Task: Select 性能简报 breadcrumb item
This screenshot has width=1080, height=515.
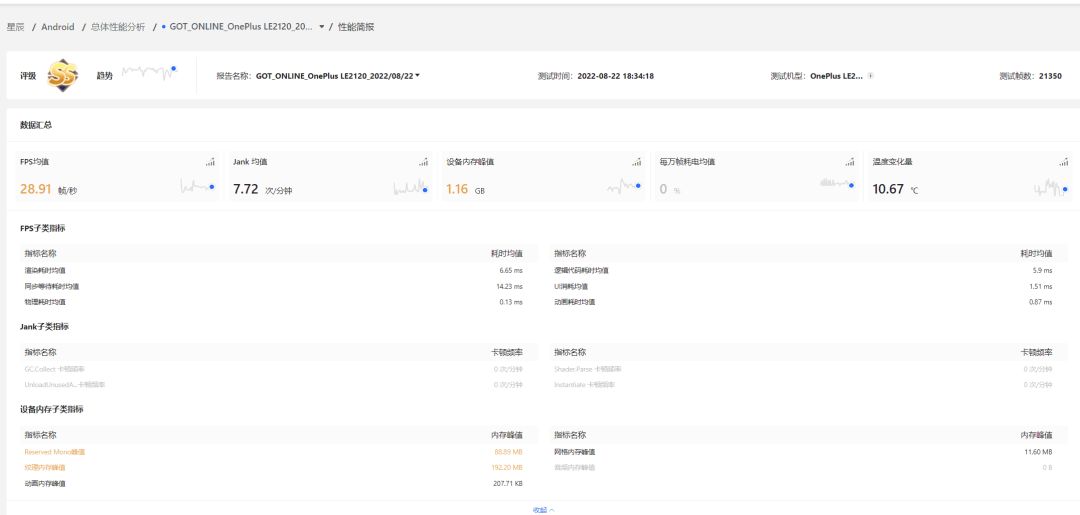Action: tap(356, 27)
